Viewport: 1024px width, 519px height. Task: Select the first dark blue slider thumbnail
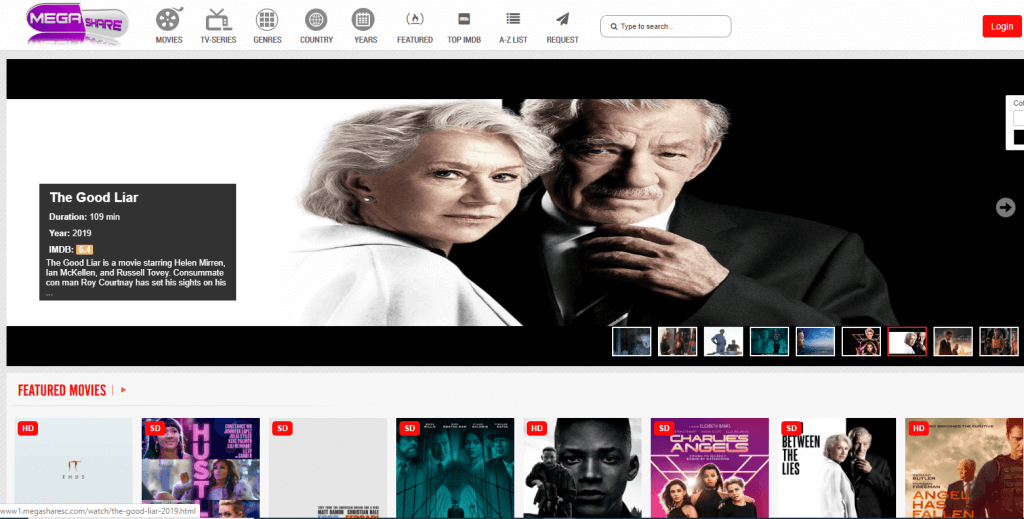[x=632, y=341]
